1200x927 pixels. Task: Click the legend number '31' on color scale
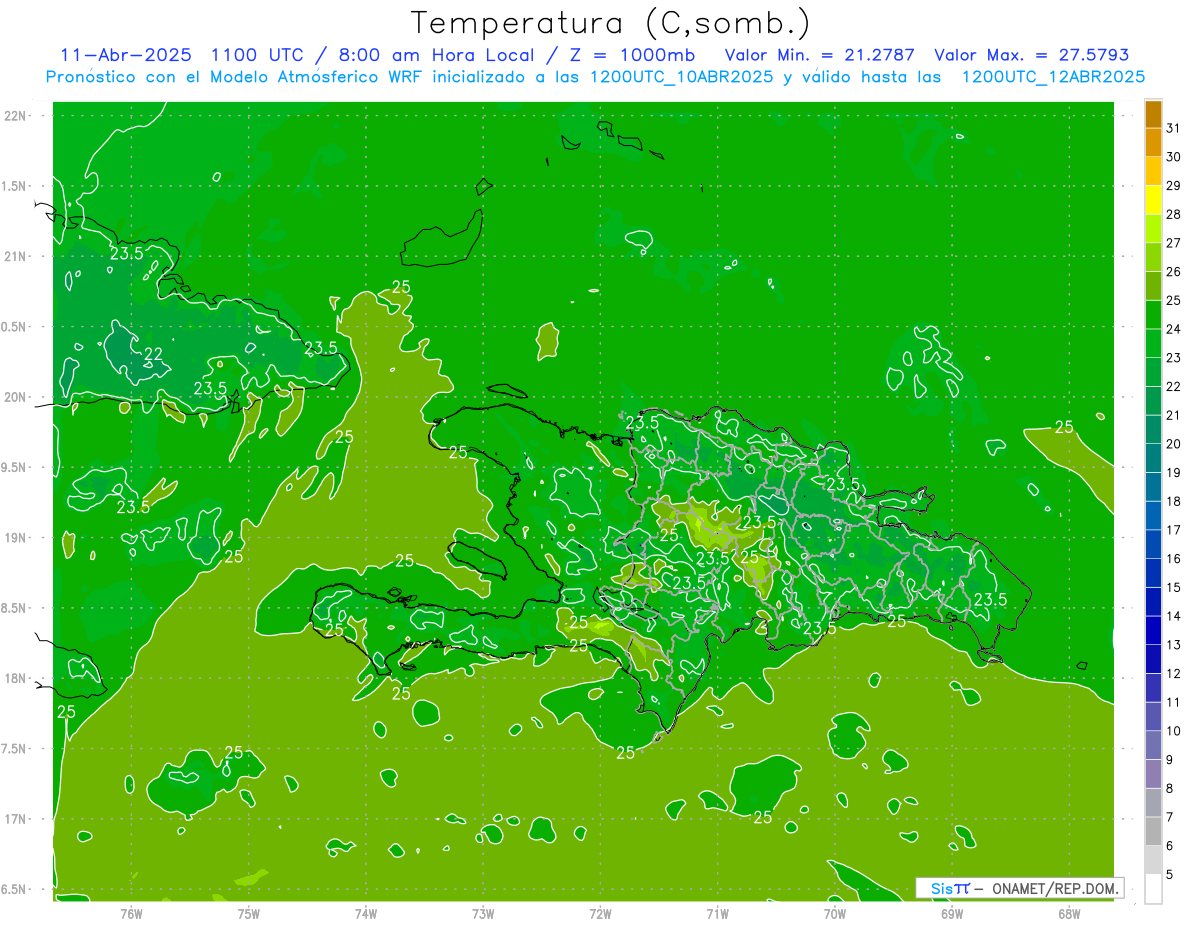(x=1173, y=128)
